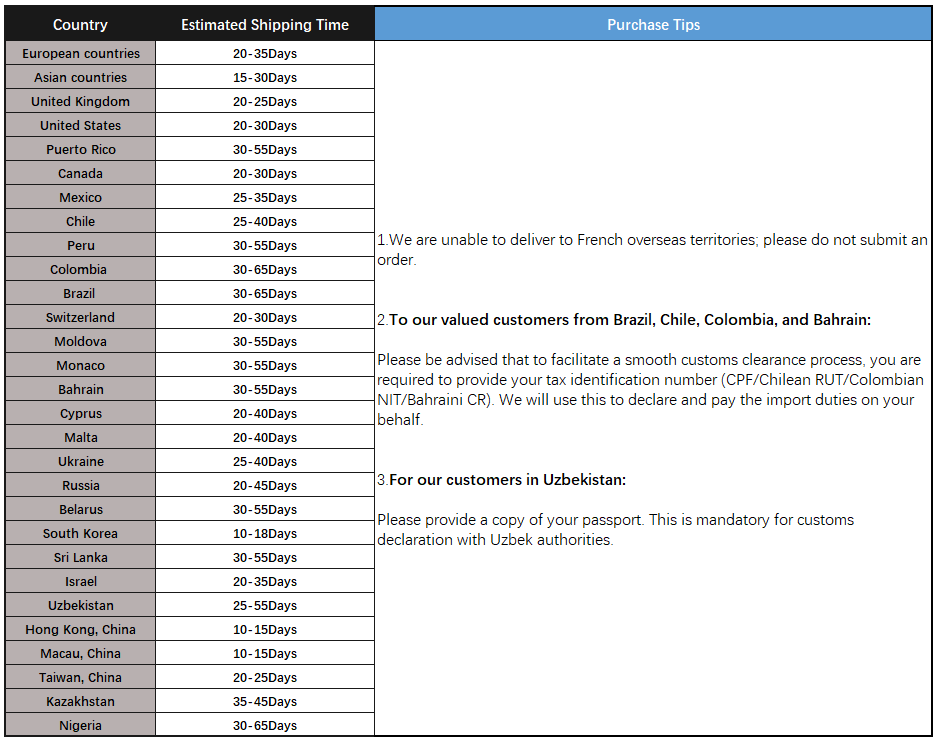Click the South Korea country cell
The width and height of the screenshot is (937, 742).
(80, 534)
